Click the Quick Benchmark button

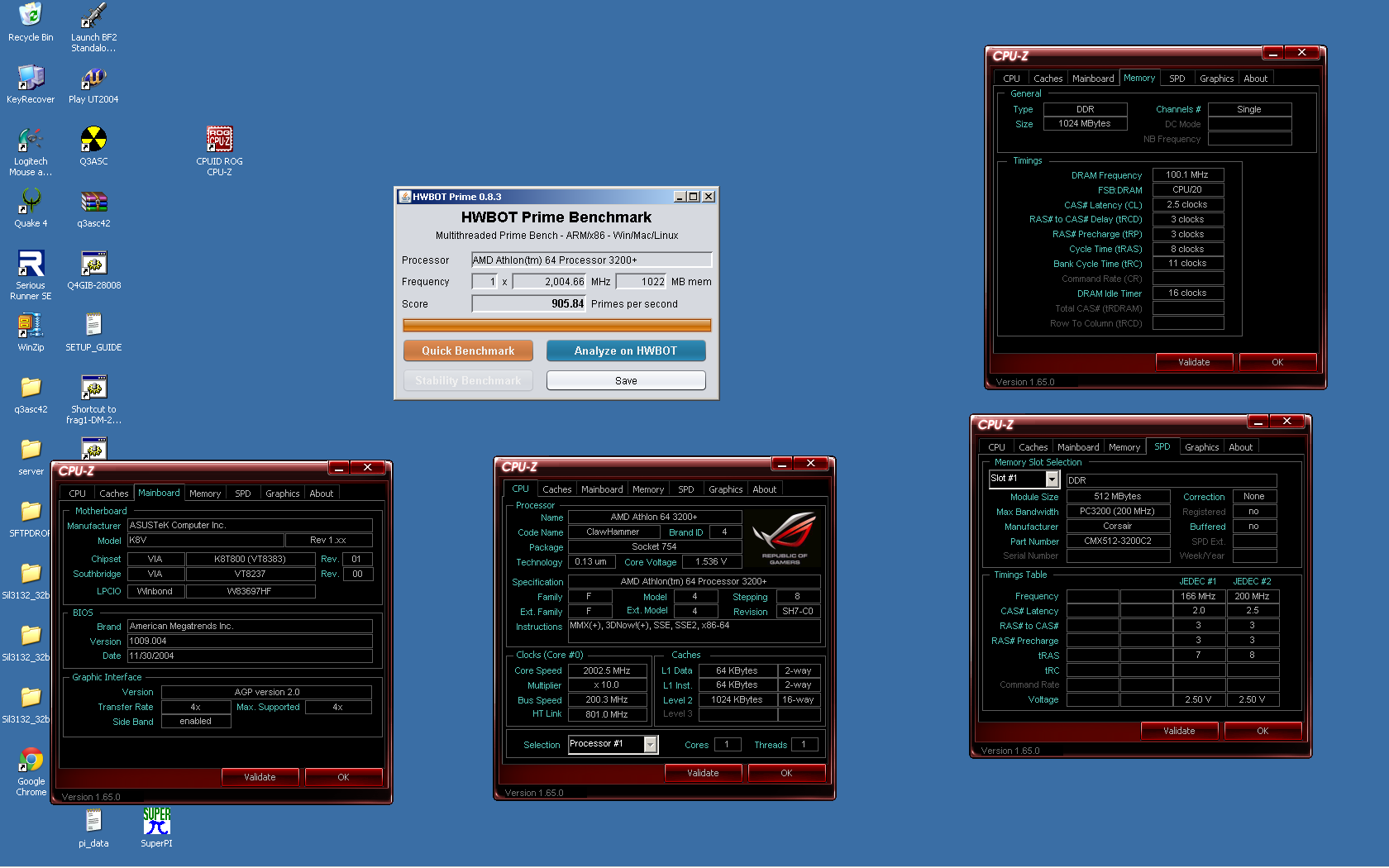pyautogui.click(x=468, y=351)
